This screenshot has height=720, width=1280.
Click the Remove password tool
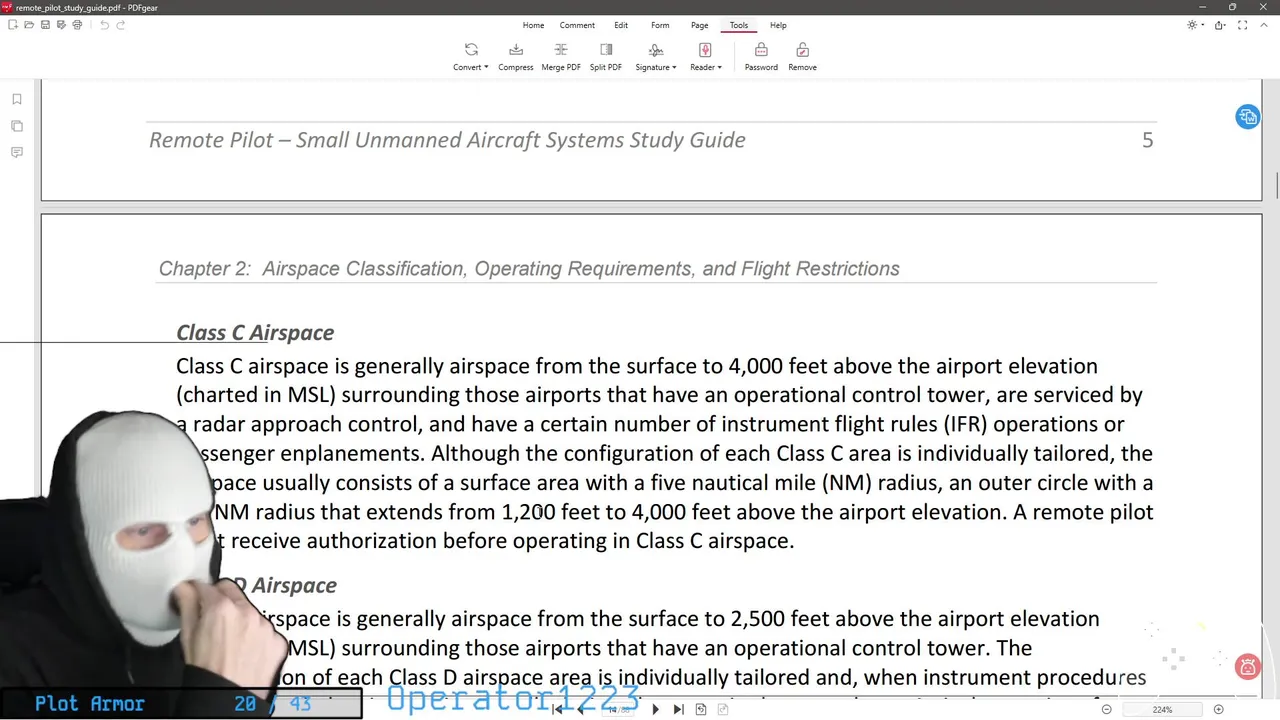coord(802,57)
